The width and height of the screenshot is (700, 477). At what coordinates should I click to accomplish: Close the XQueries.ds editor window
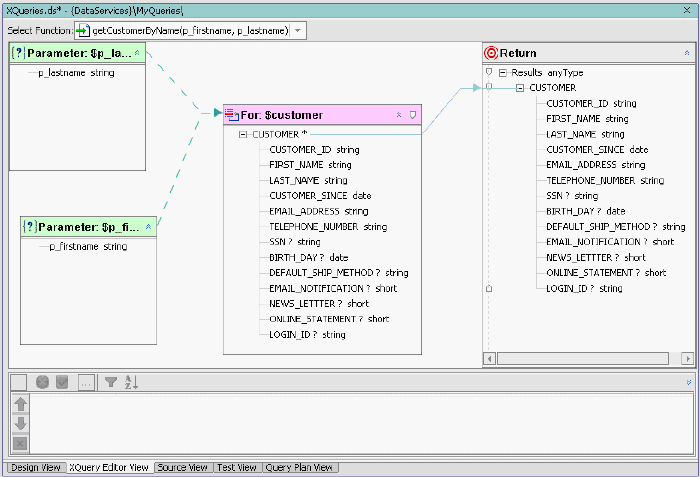pos(687,10)
